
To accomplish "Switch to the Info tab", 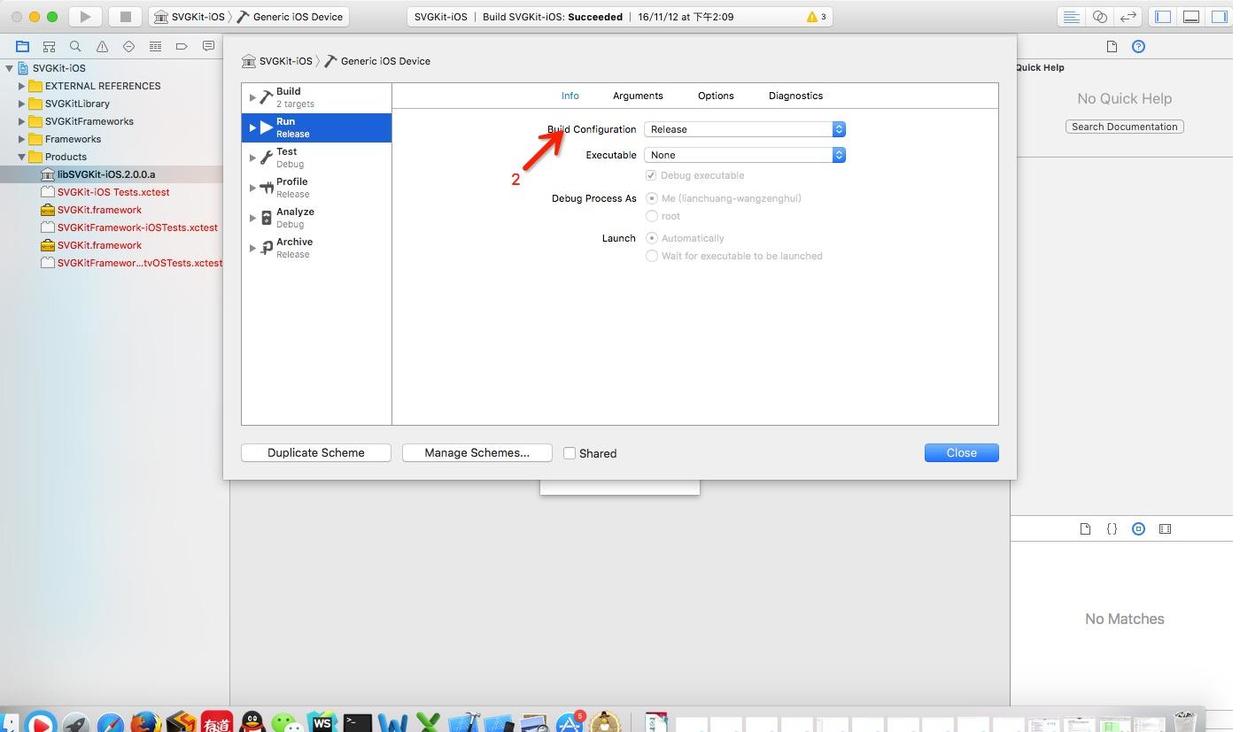I will [x=570, y=96].
